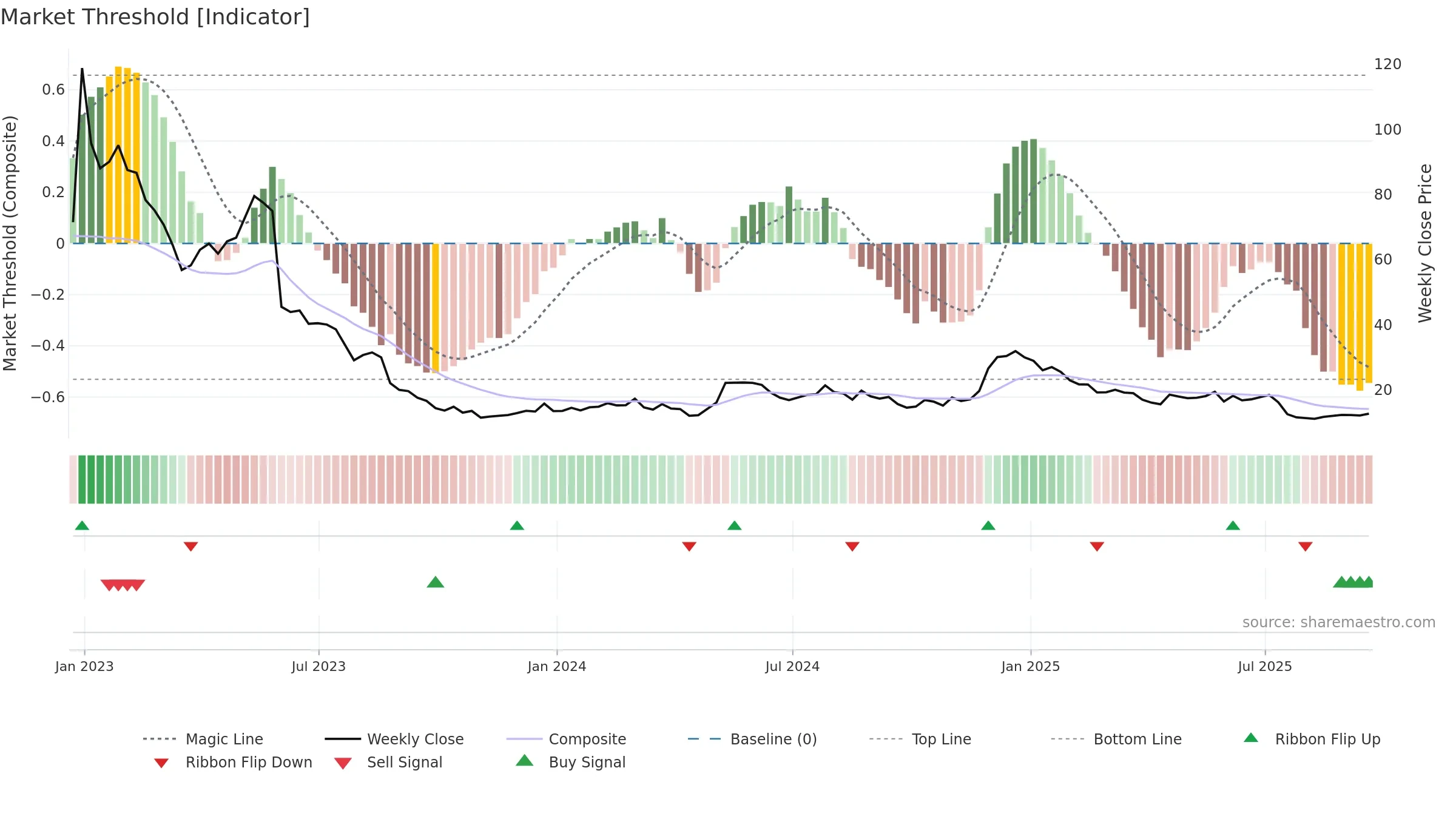Click the Jul 2024 x-axis label
Screen dimensions: 1456x819
click(792, 667)
